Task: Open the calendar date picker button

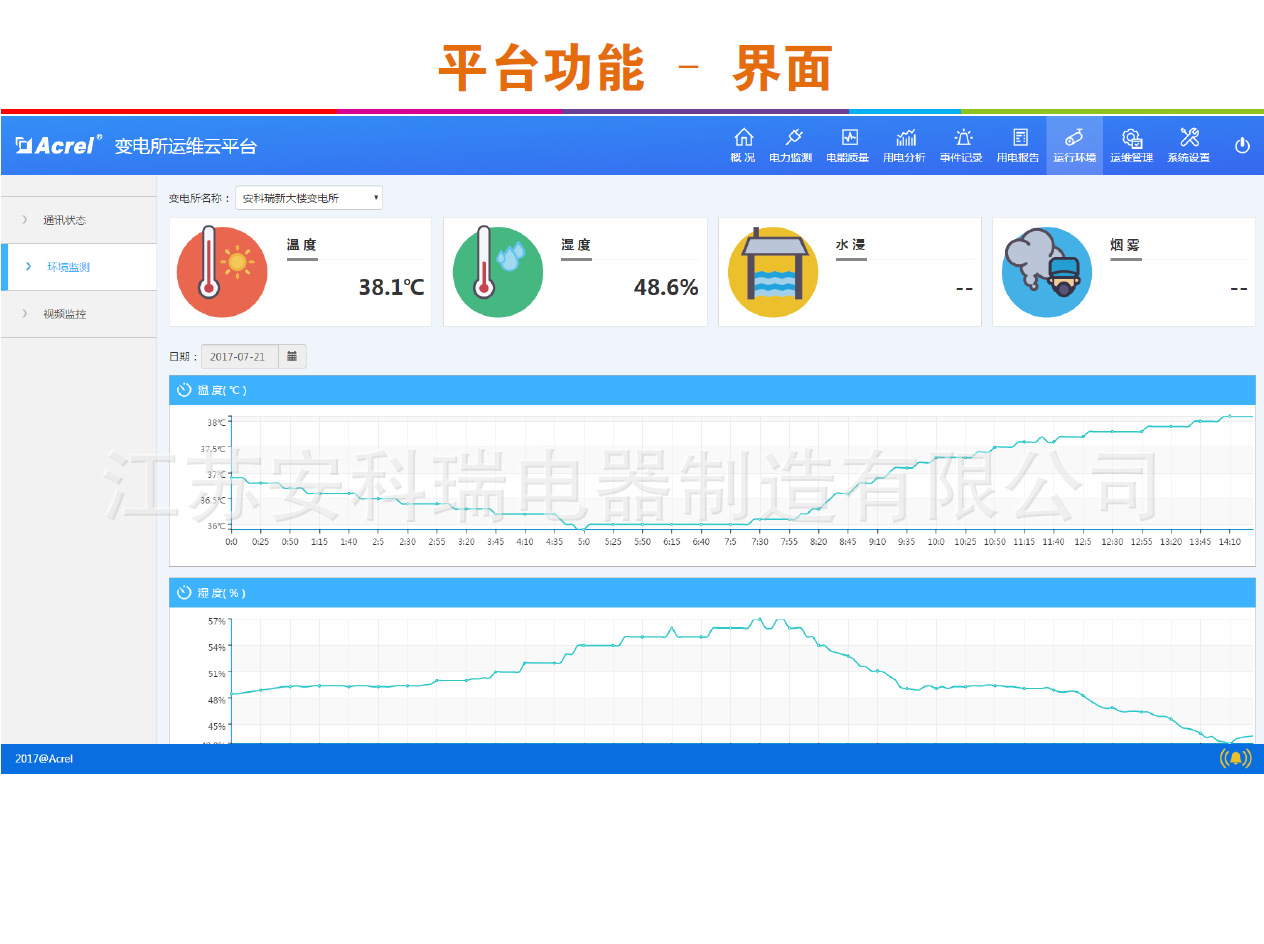Action: coord(292,357)
